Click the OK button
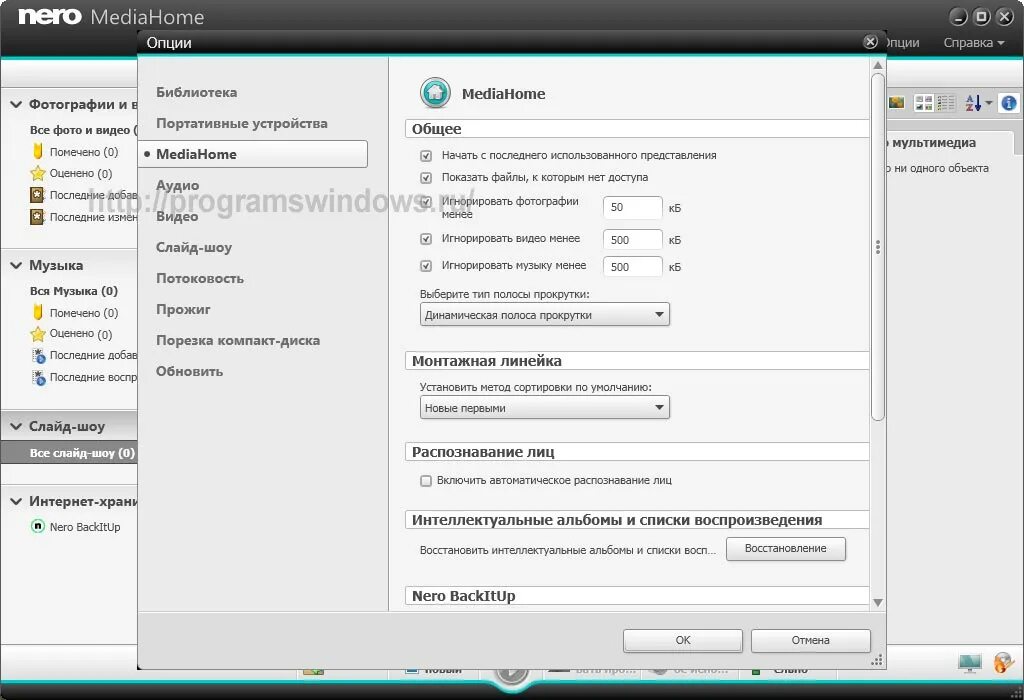Viewport: 1024px width, 700px height. pos(682,641)
